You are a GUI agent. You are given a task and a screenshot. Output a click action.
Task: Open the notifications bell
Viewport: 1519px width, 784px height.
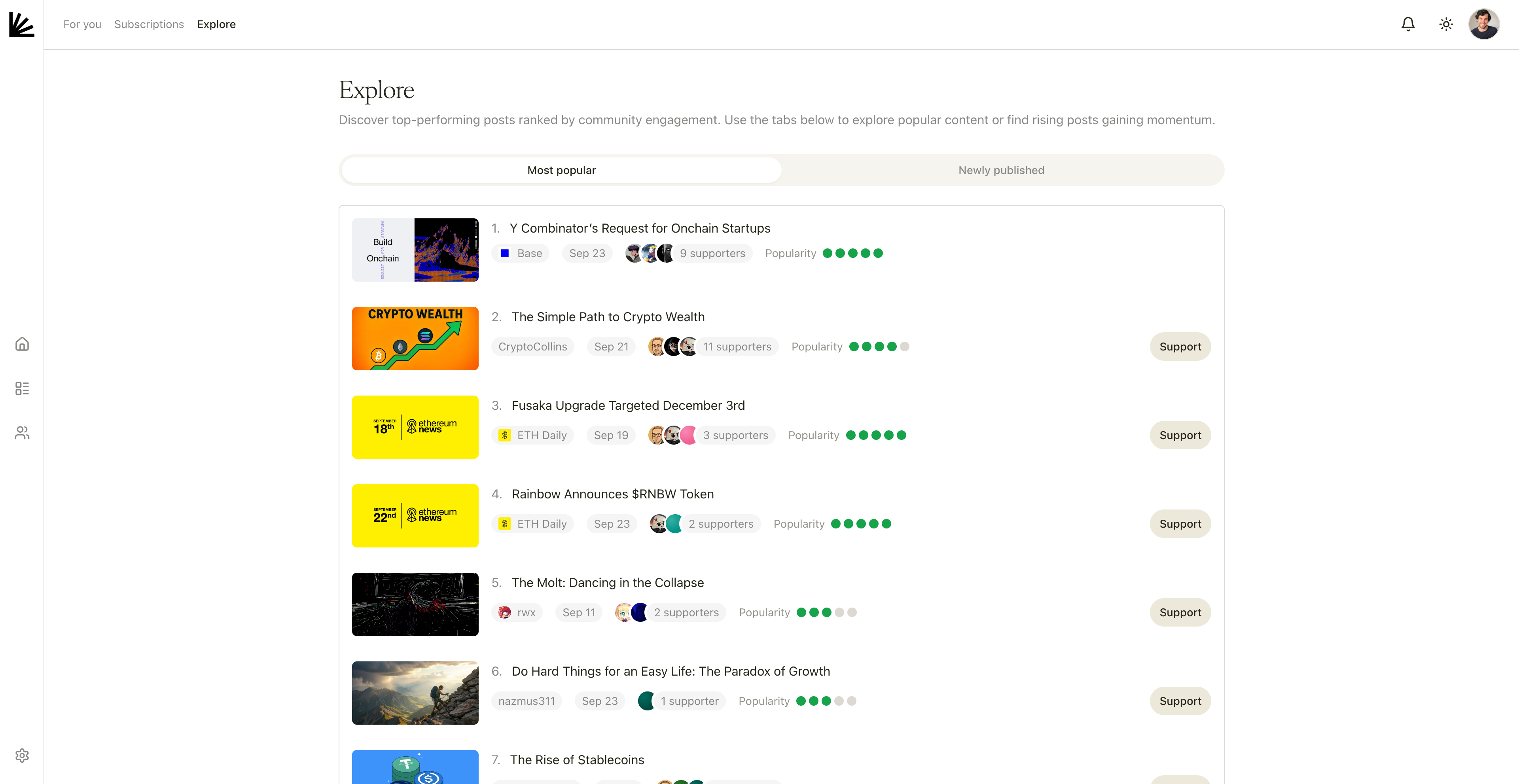(x=1407, y=24)
